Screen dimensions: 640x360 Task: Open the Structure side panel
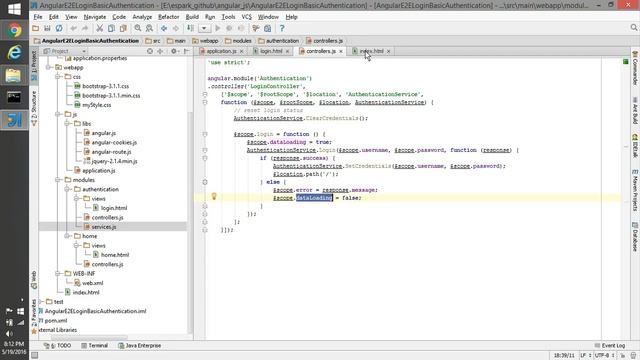[34, 109]
